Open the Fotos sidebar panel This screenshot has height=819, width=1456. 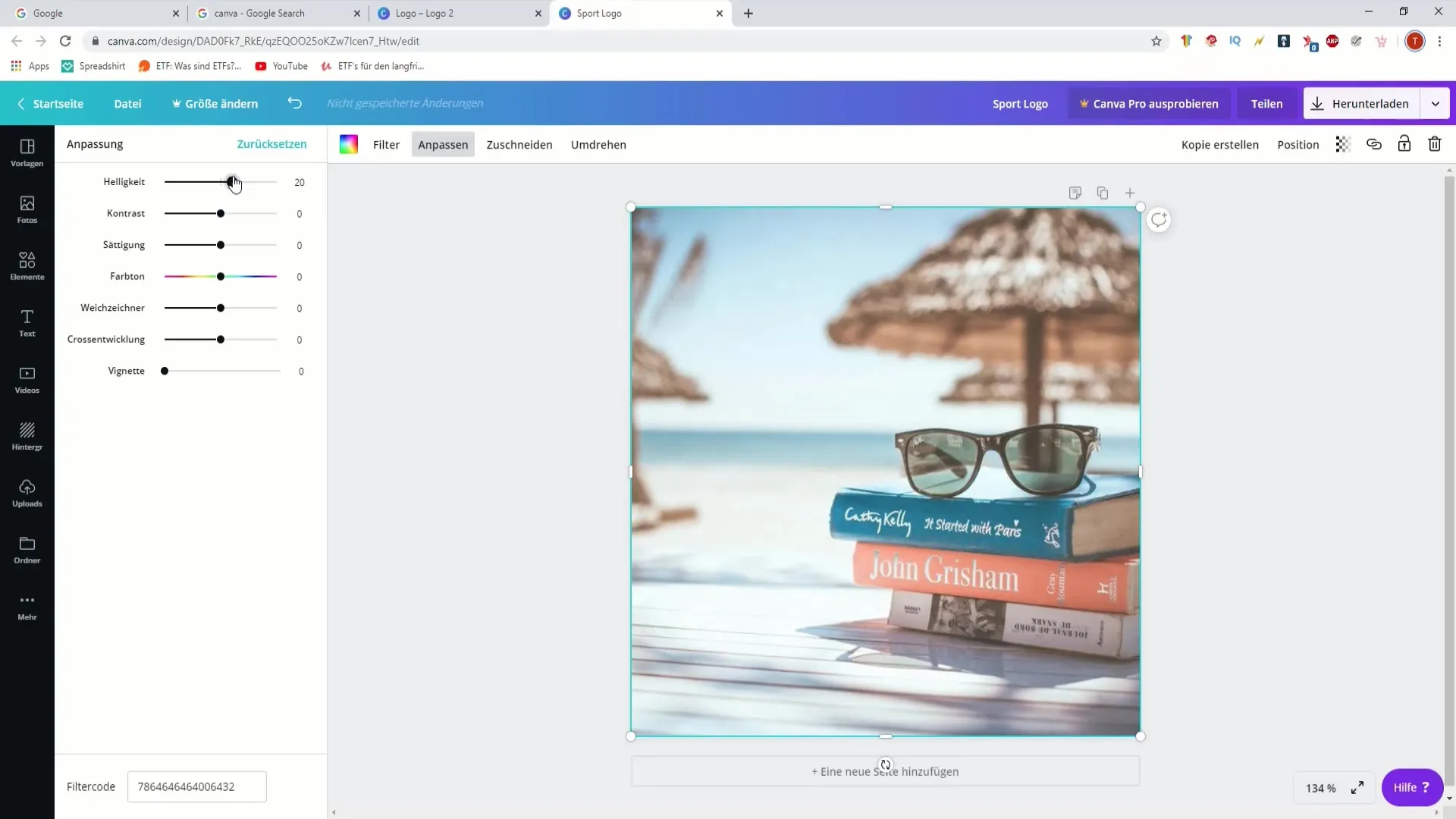coord(27,209)
